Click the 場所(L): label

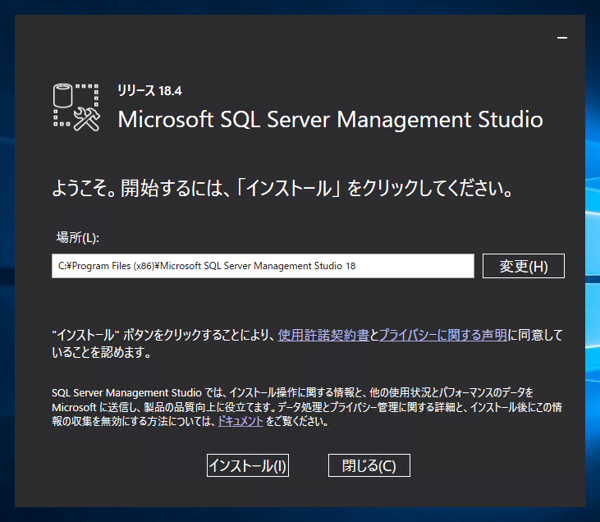[78, 238]
